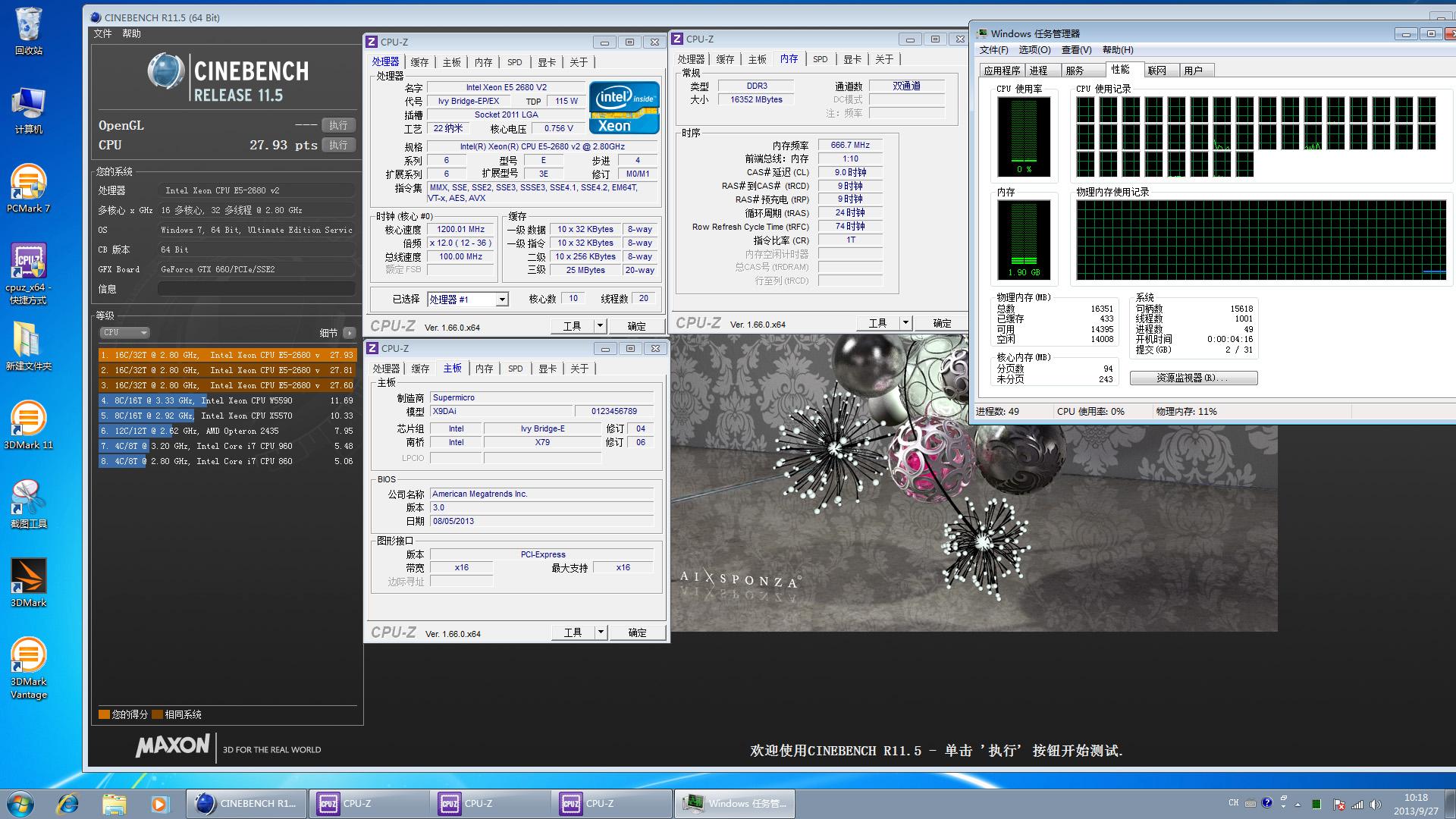Open the 新建文件夹 folder on desktop

(x=29, y=347)
